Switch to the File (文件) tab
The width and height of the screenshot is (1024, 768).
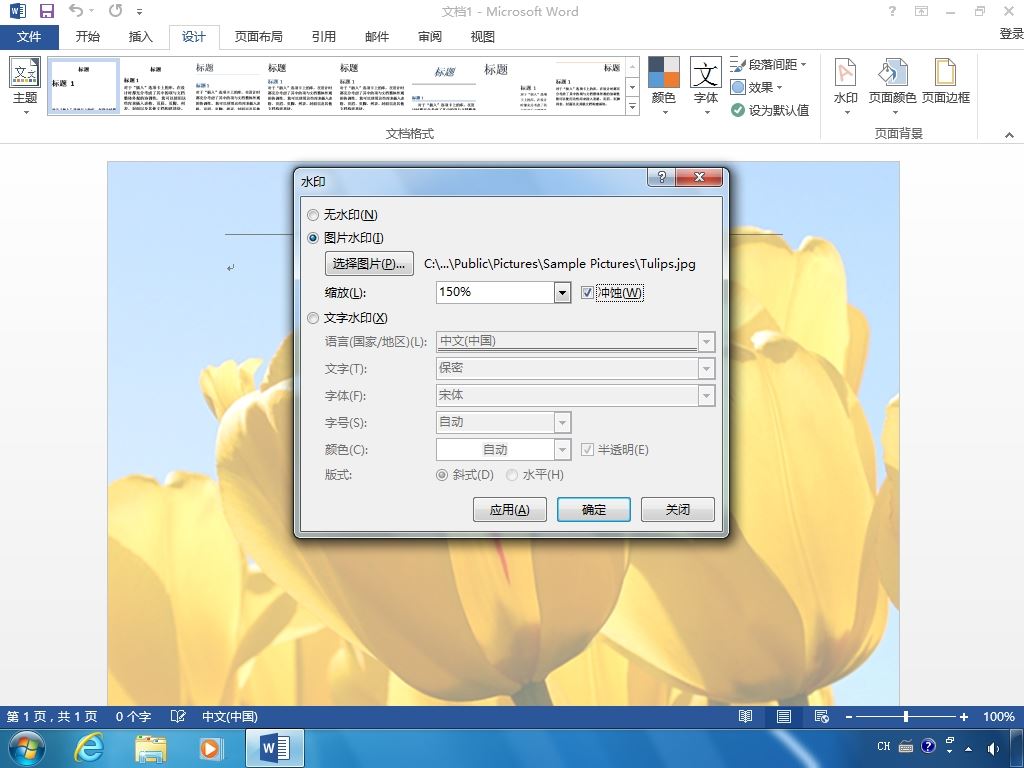click(x=29, y=37)
